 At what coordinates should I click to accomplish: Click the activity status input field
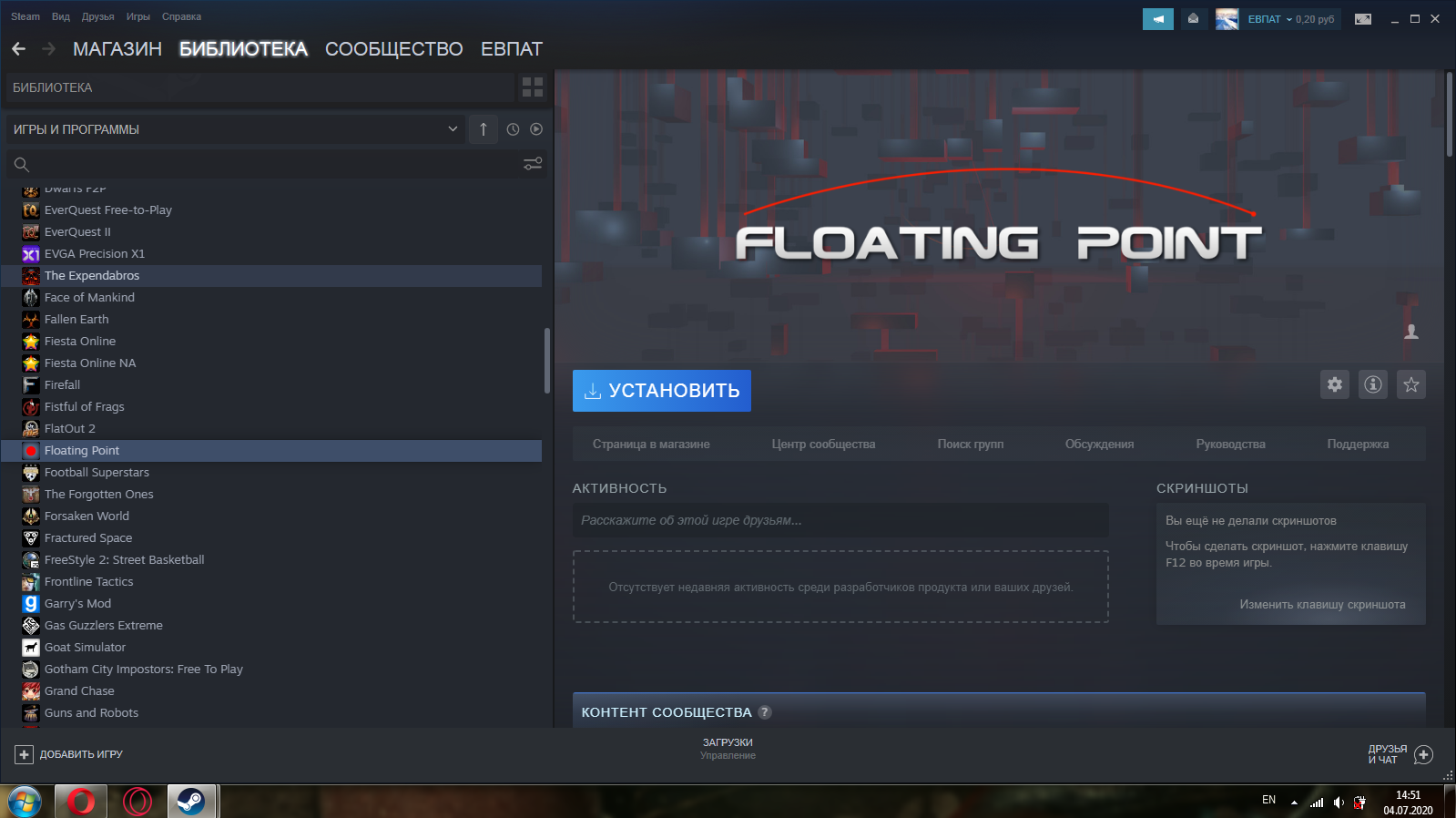(840, 520)
